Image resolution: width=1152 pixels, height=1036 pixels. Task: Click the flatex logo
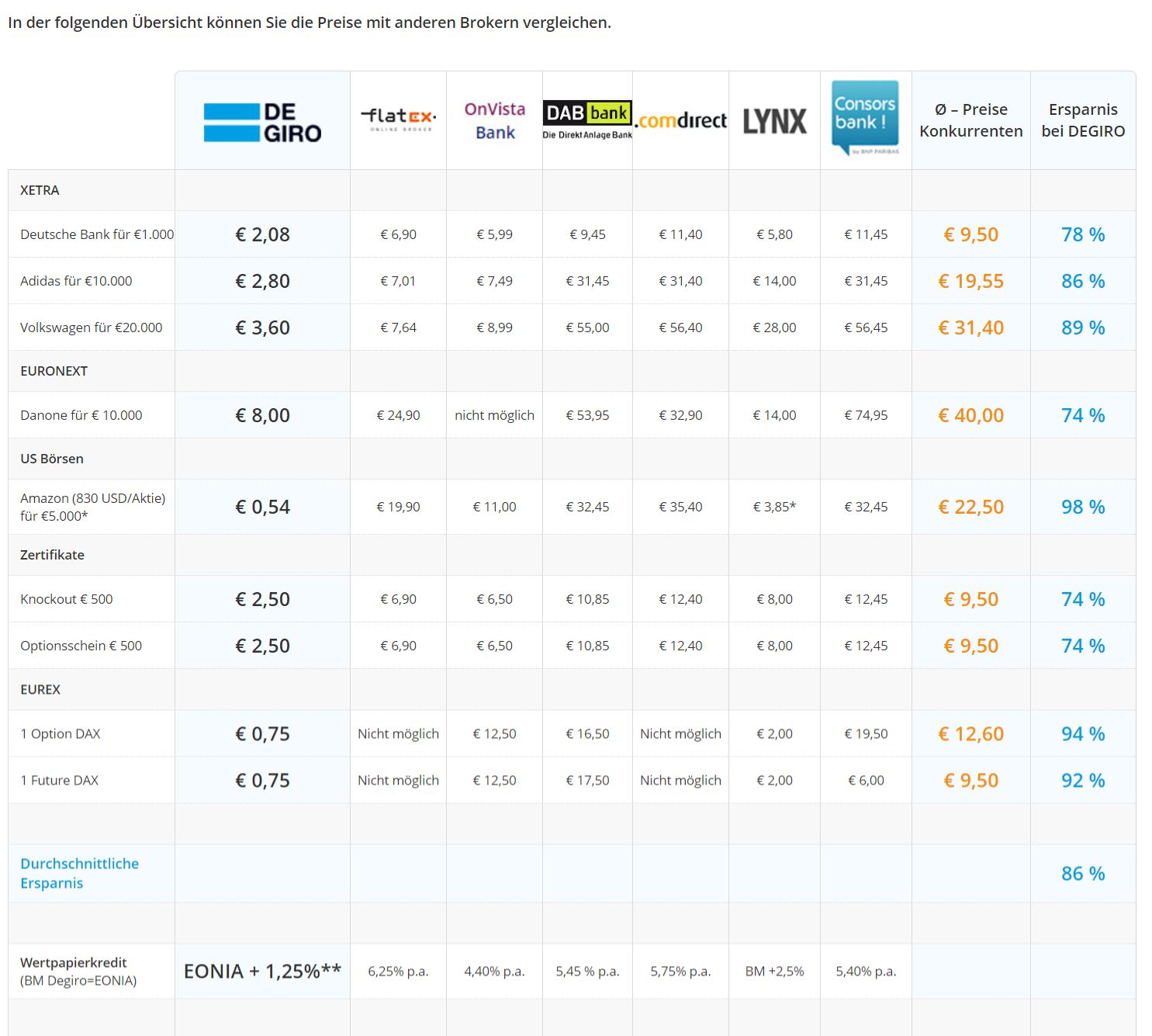click(x=398, y=119)
